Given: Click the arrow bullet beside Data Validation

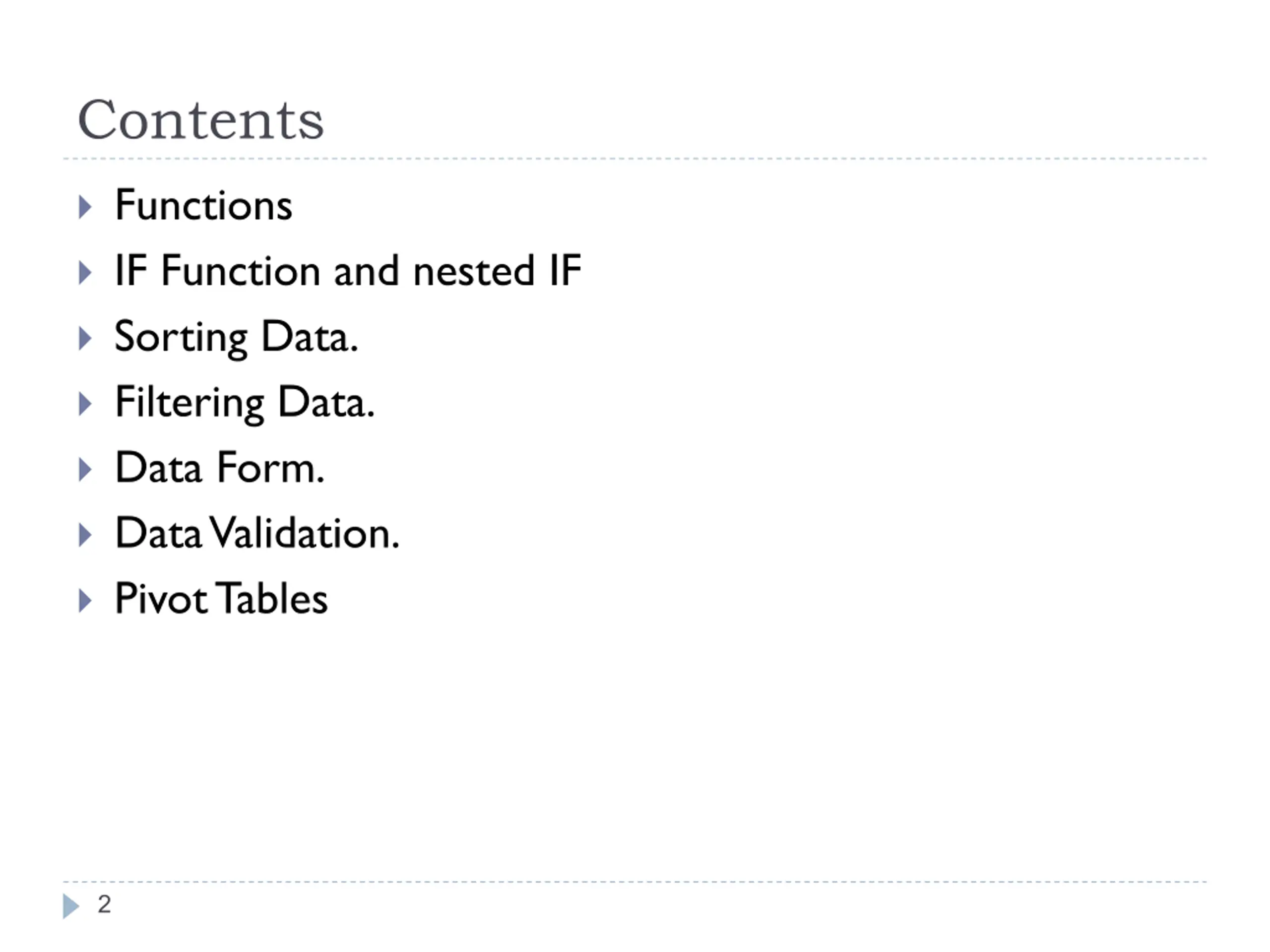Looking at the screenshot, I should 85,535.
